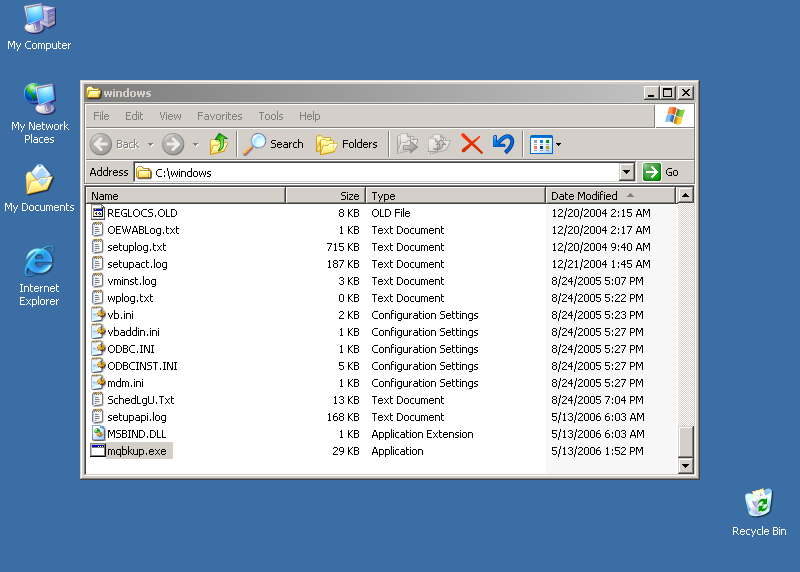Select the REGLOCS.OLD file icon

(x=98, y=212)
